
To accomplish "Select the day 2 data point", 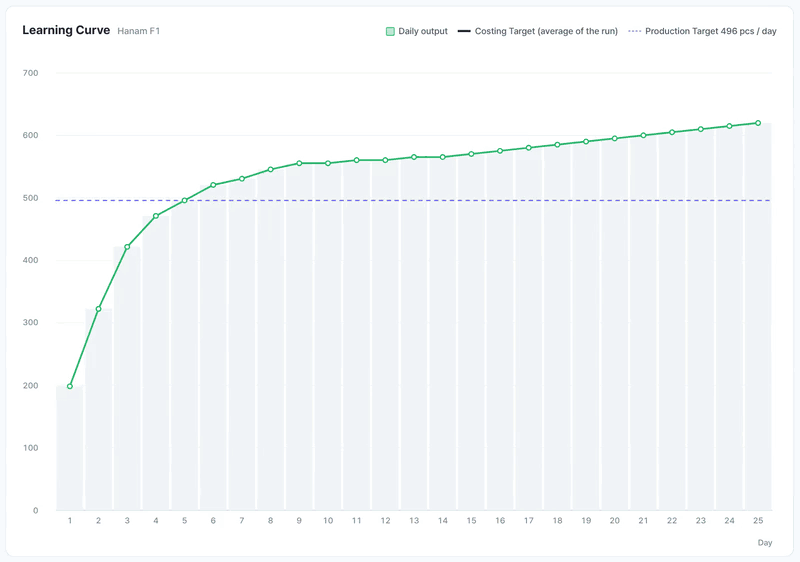I will coord(98,309).
